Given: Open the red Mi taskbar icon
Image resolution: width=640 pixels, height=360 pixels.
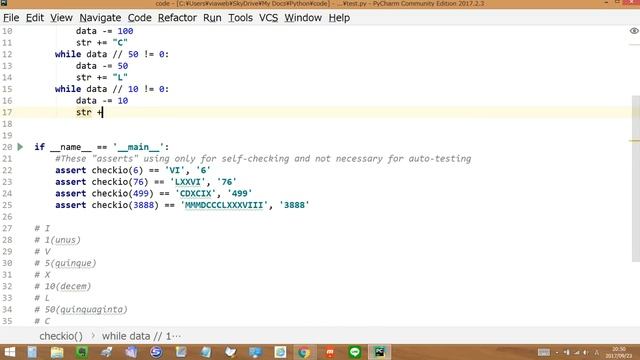Looking at the screenshot, I should point(330,352).
